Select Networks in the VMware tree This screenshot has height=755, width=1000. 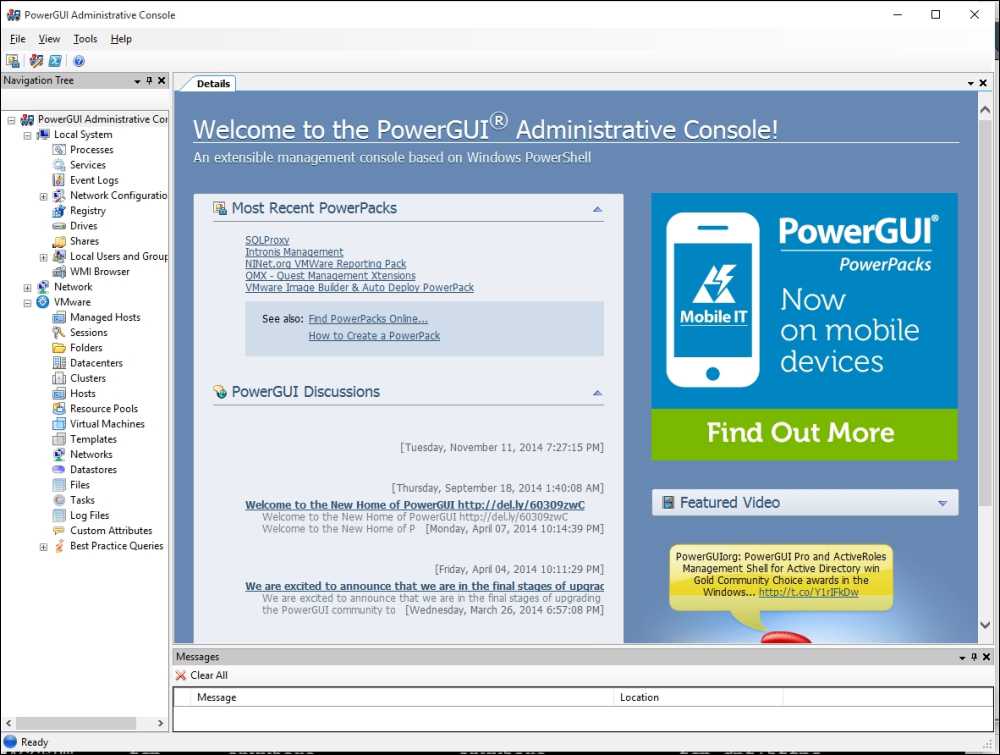(x=91, y=455)
